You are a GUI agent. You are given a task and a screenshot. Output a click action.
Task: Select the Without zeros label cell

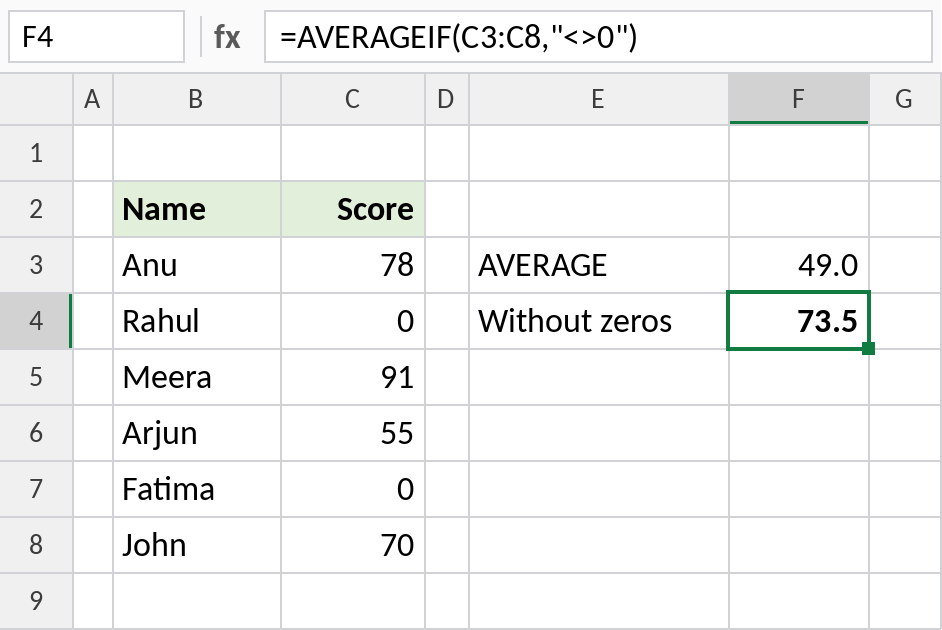coord(598,321)
